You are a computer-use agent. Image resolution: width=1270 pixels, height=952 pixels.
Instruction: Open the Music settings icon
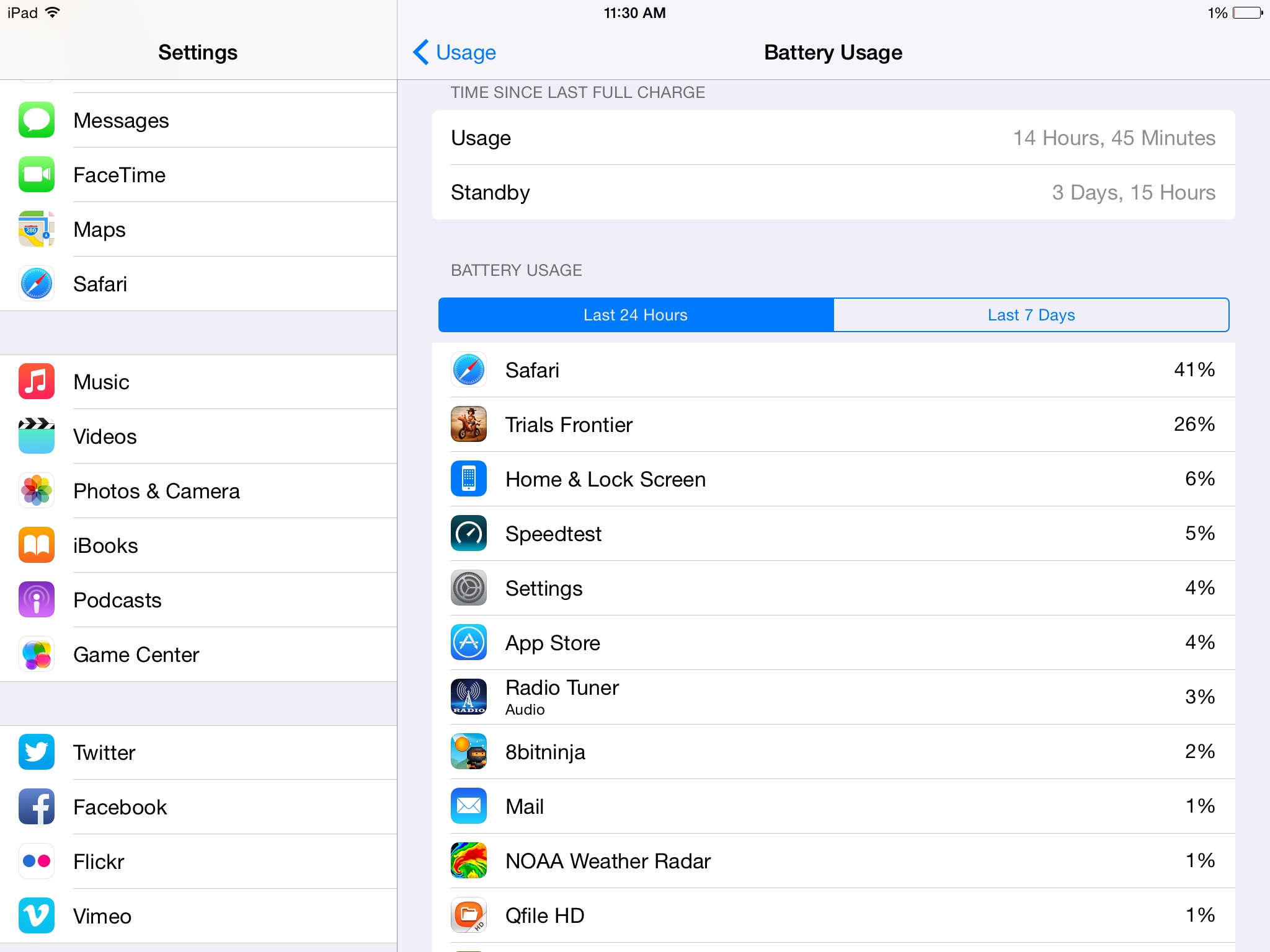(37, 382)
